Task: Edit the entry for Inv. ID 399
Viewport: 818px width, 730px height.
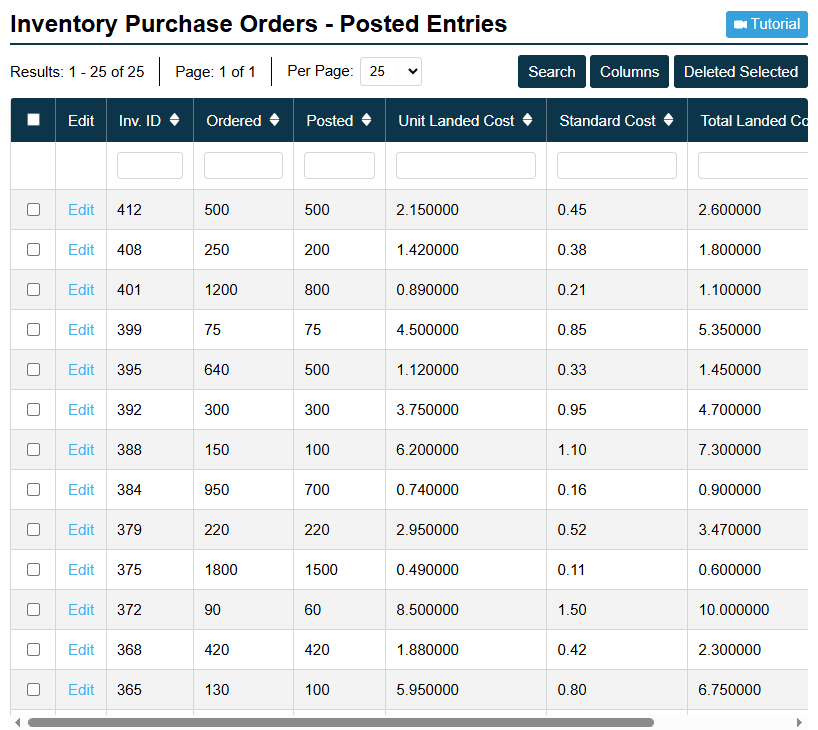Action: 81,330
